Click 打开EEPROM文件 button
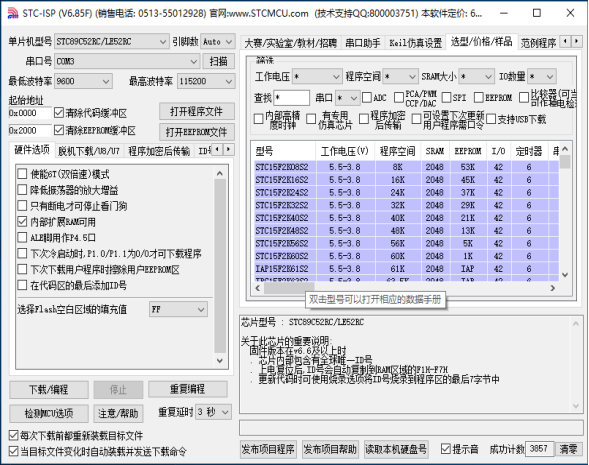Screen dimensions: 589x465 point(197,132)
